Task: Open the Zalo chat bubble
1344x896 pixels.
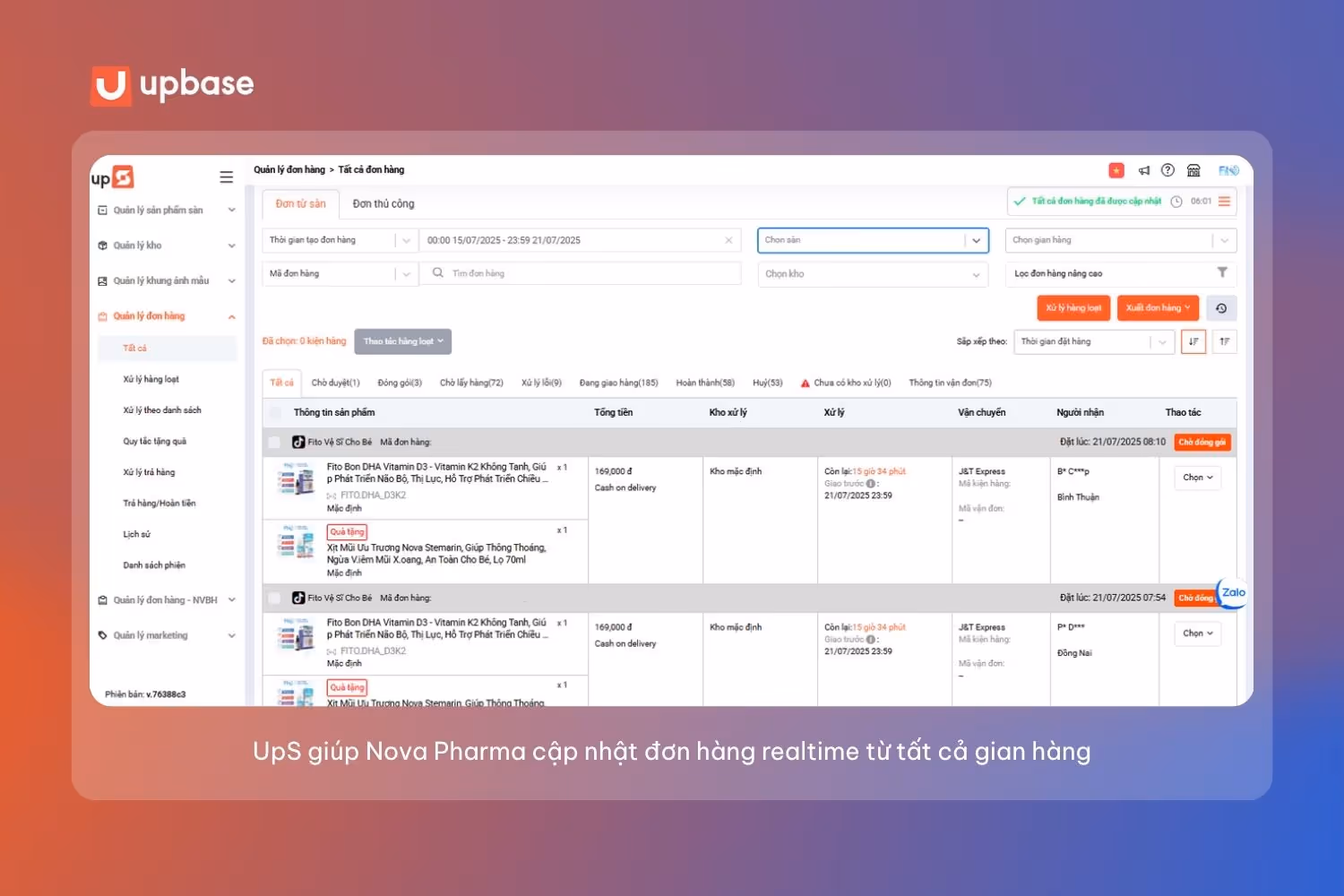Action: (x=1233, y=592)
